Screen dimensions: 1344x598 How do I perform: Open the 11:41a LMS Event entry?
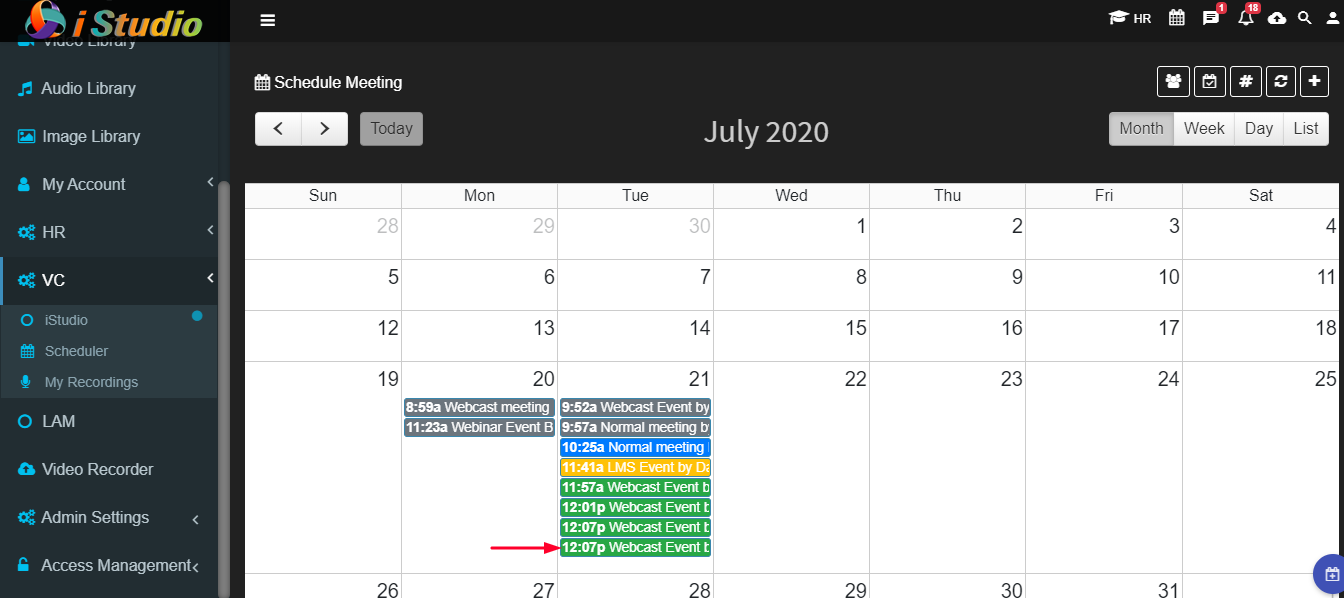pyautogui.click(x=635, y=467)
